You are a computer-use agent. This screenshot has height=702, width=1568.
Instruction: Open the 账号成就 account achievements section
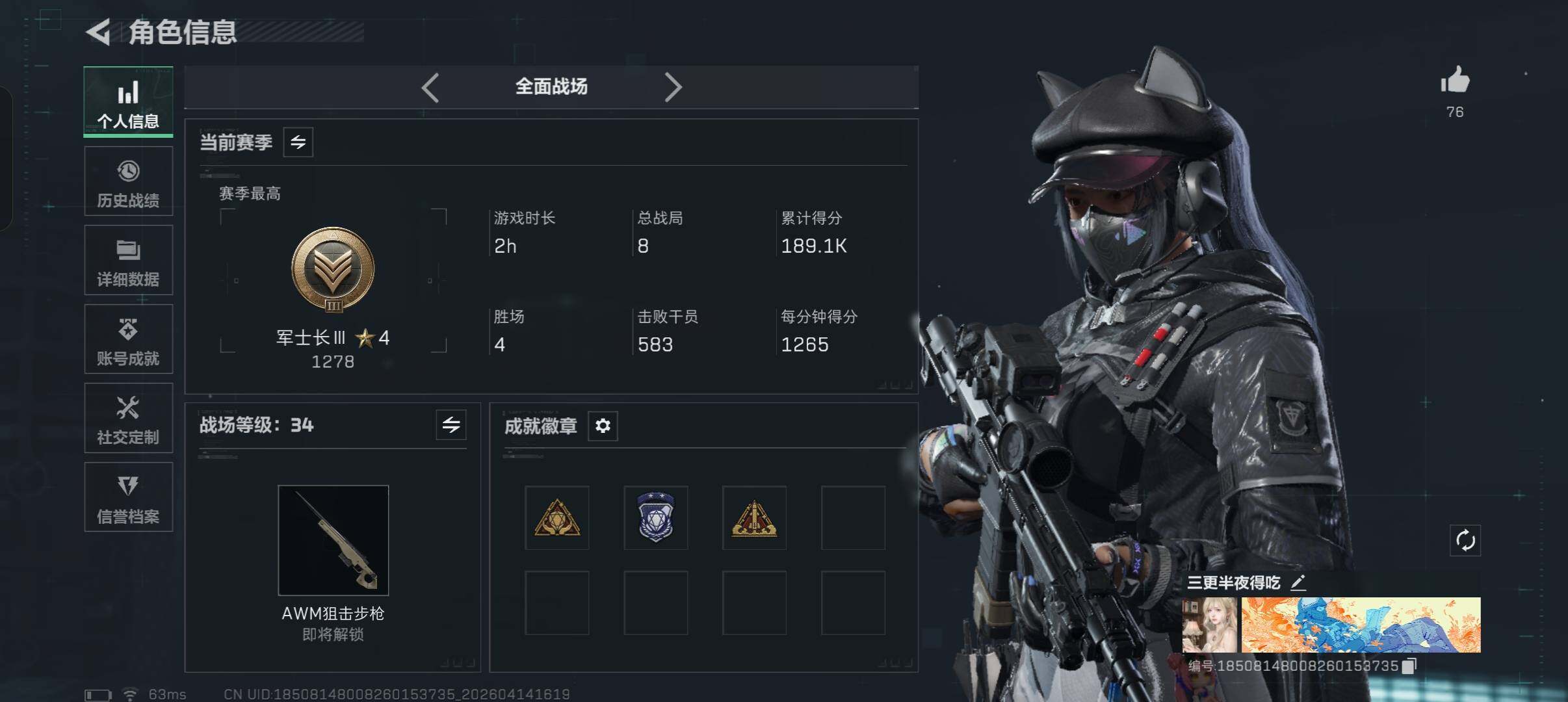(x=128, y=339)
